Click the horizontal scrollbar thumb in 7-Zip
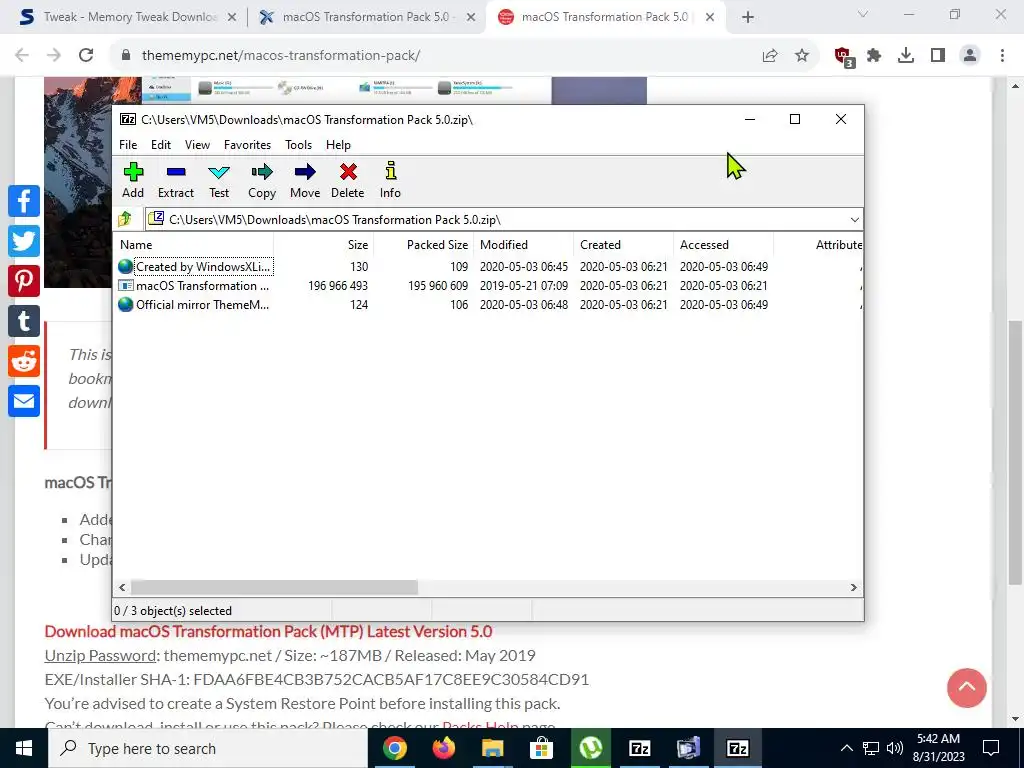The image size is (1024, 768). 274,588
